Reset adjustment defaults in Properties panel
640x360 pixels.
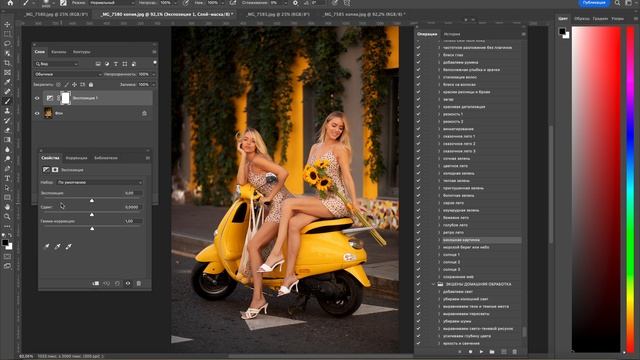(117, 283)
